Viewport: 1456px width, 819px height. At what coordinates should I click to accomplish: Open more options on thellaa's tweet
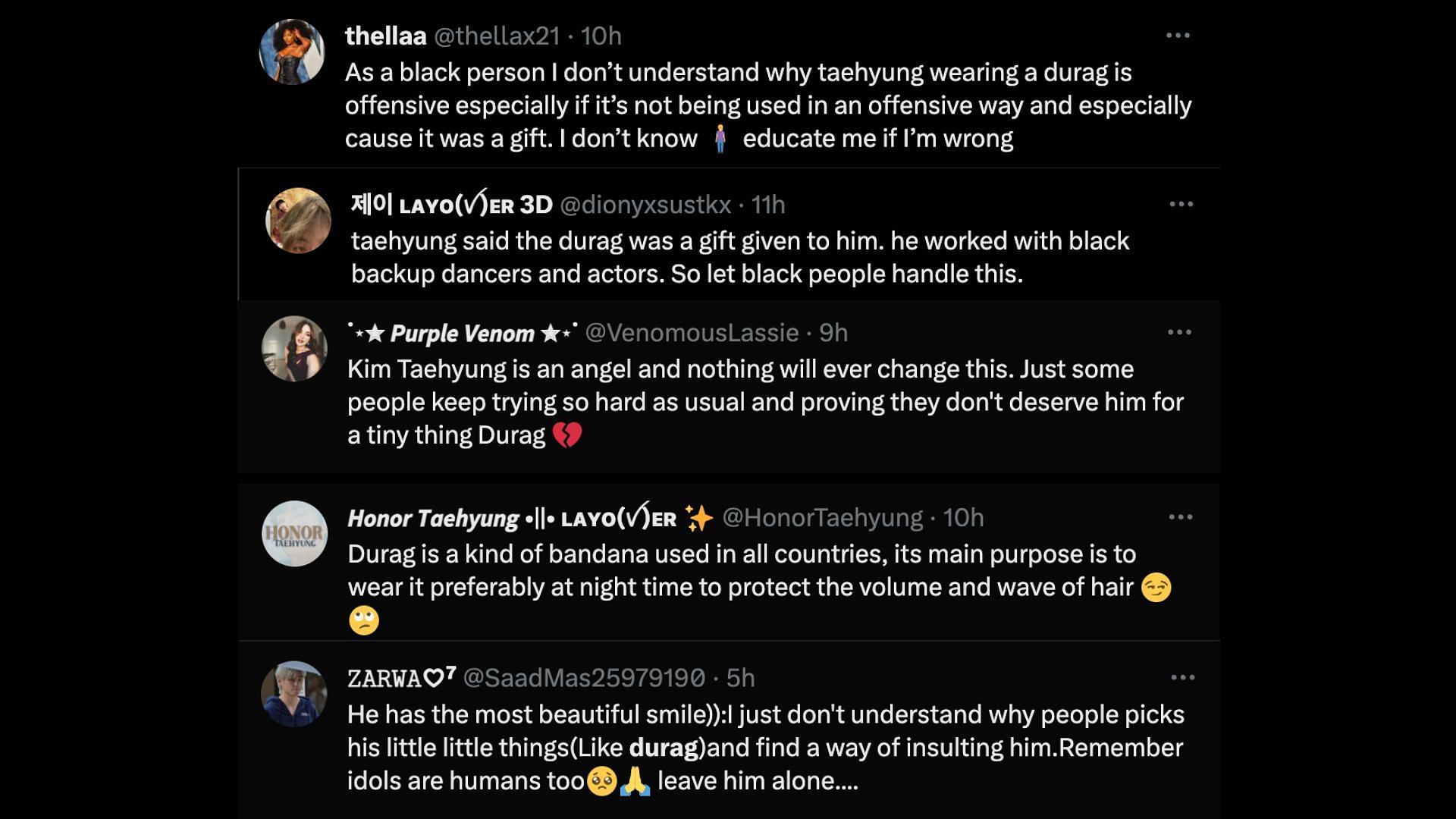pyautogui.click(x=1177, y=36)
